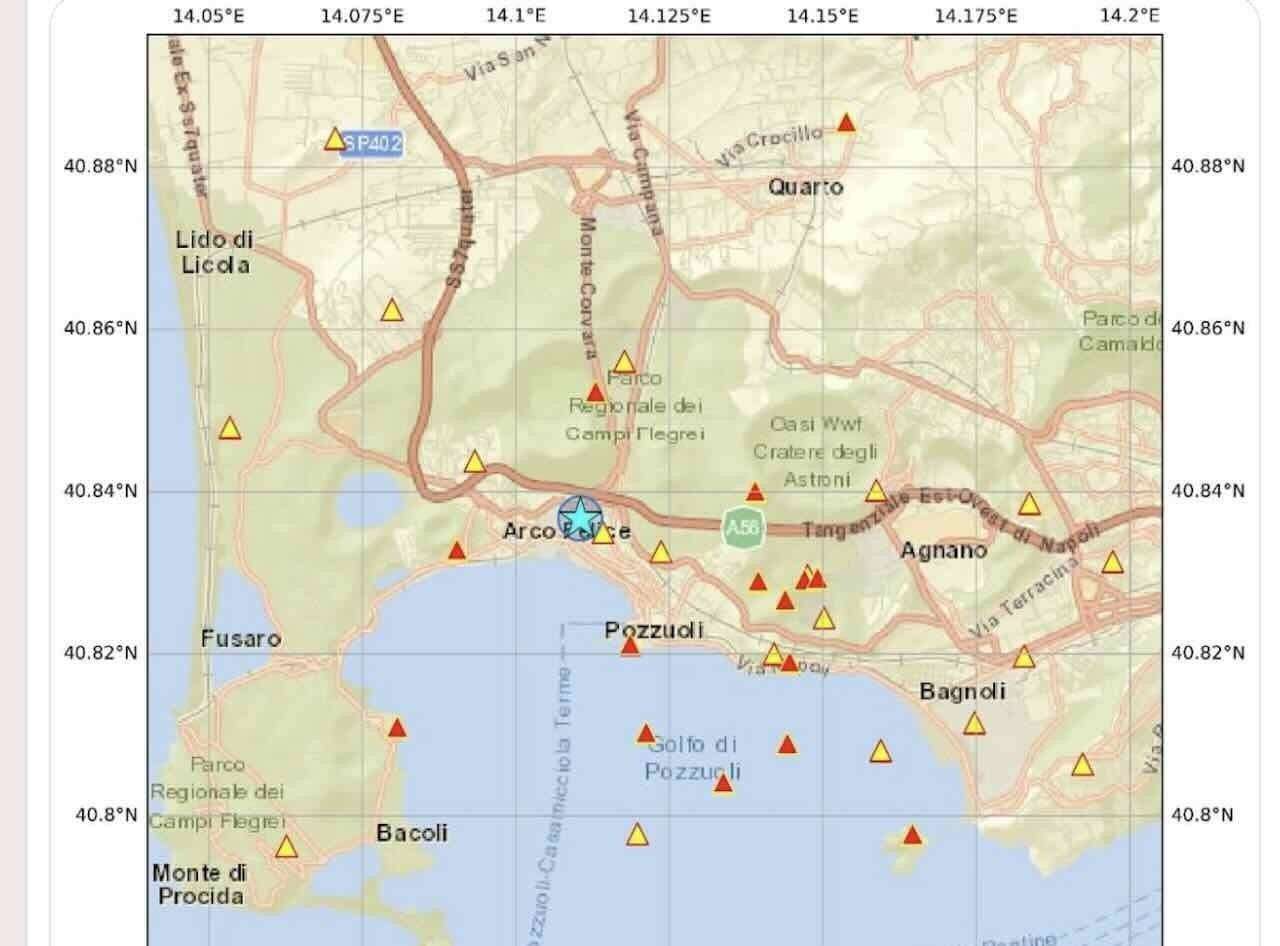Image resolution: width=1280 pixels, height=946 pixels.
Task: Click red triangle on Monte Corvara road
Action: 596,393
